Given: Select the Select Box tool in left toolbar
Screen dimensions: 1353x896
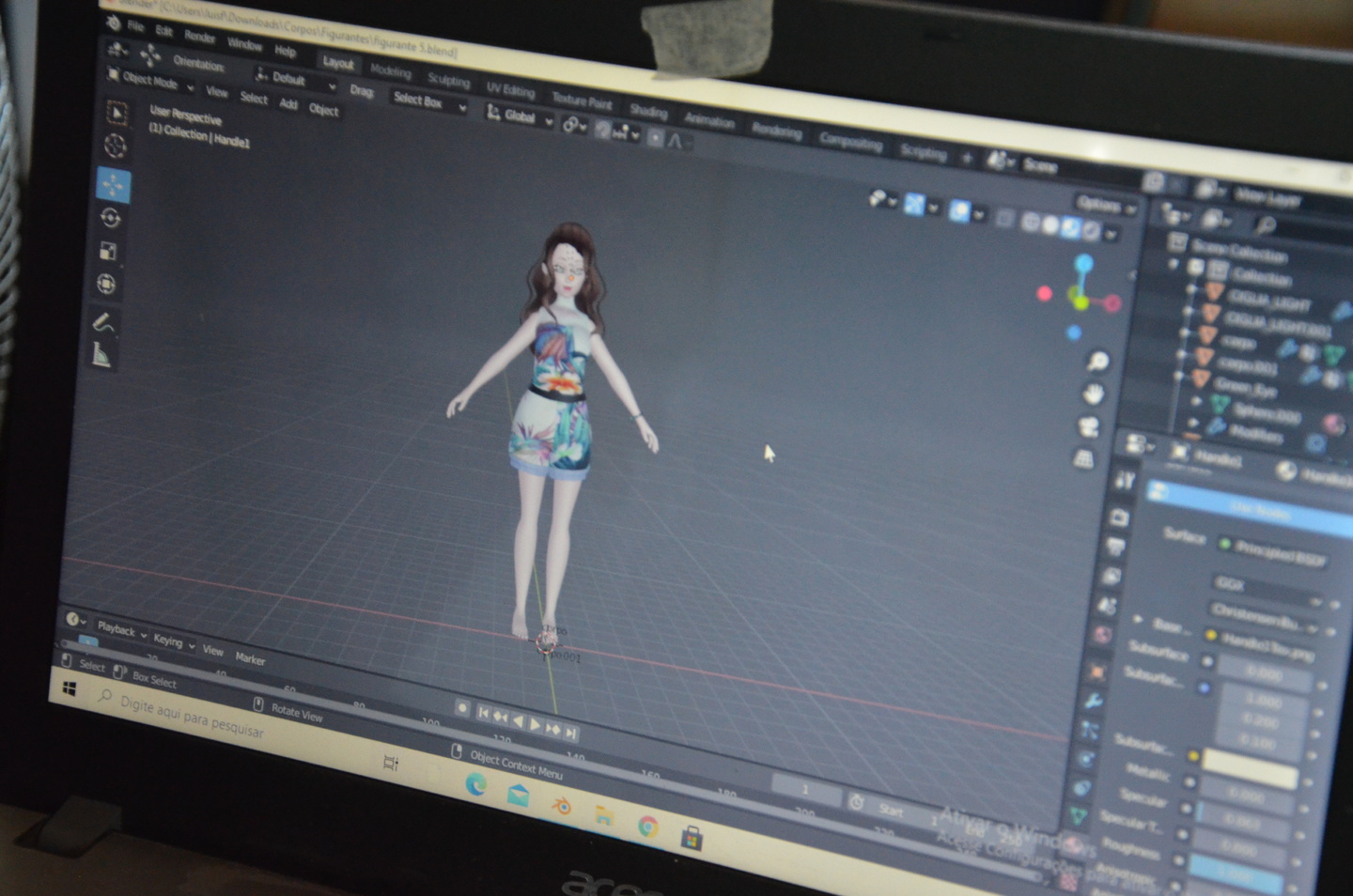Looking at the screenshot, I should [117, 114].
